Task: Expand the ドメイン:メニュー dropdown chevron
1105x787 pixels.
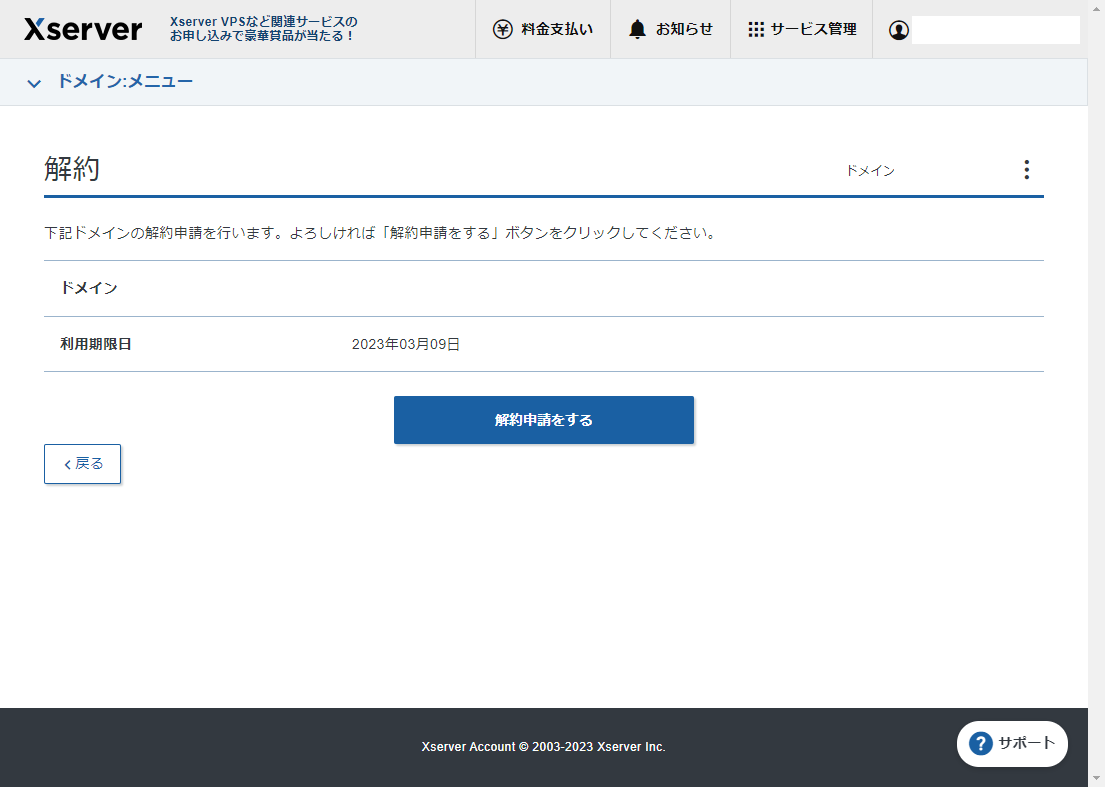Action: [34, 82]
